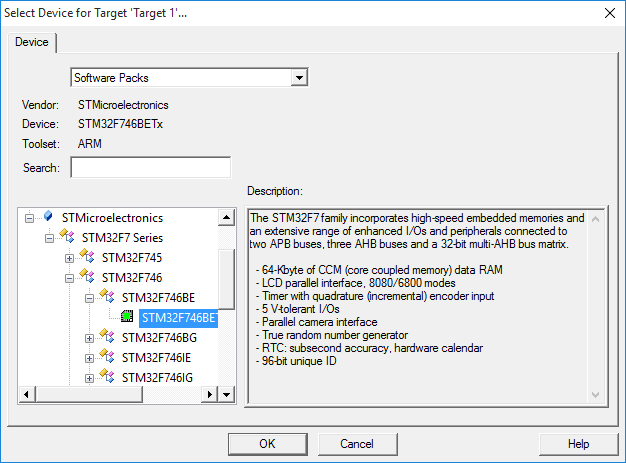Image resolution: width=626 pixels, height=463 pixels.
Task: Click the STM32F746BE group icon
Action: [x=107, y=296]
